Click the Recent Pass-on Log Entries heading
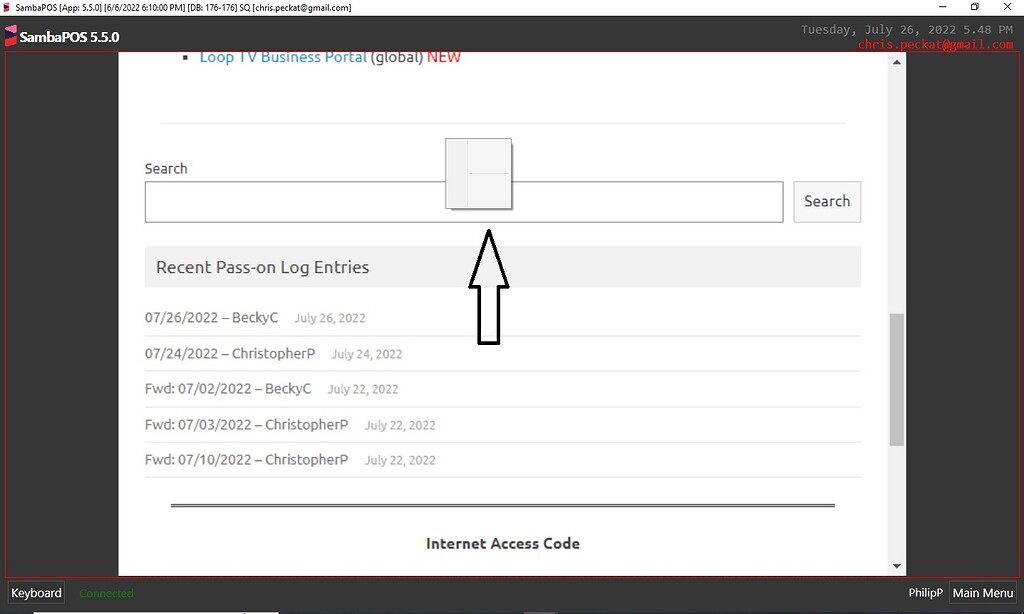 coord(262,267)
